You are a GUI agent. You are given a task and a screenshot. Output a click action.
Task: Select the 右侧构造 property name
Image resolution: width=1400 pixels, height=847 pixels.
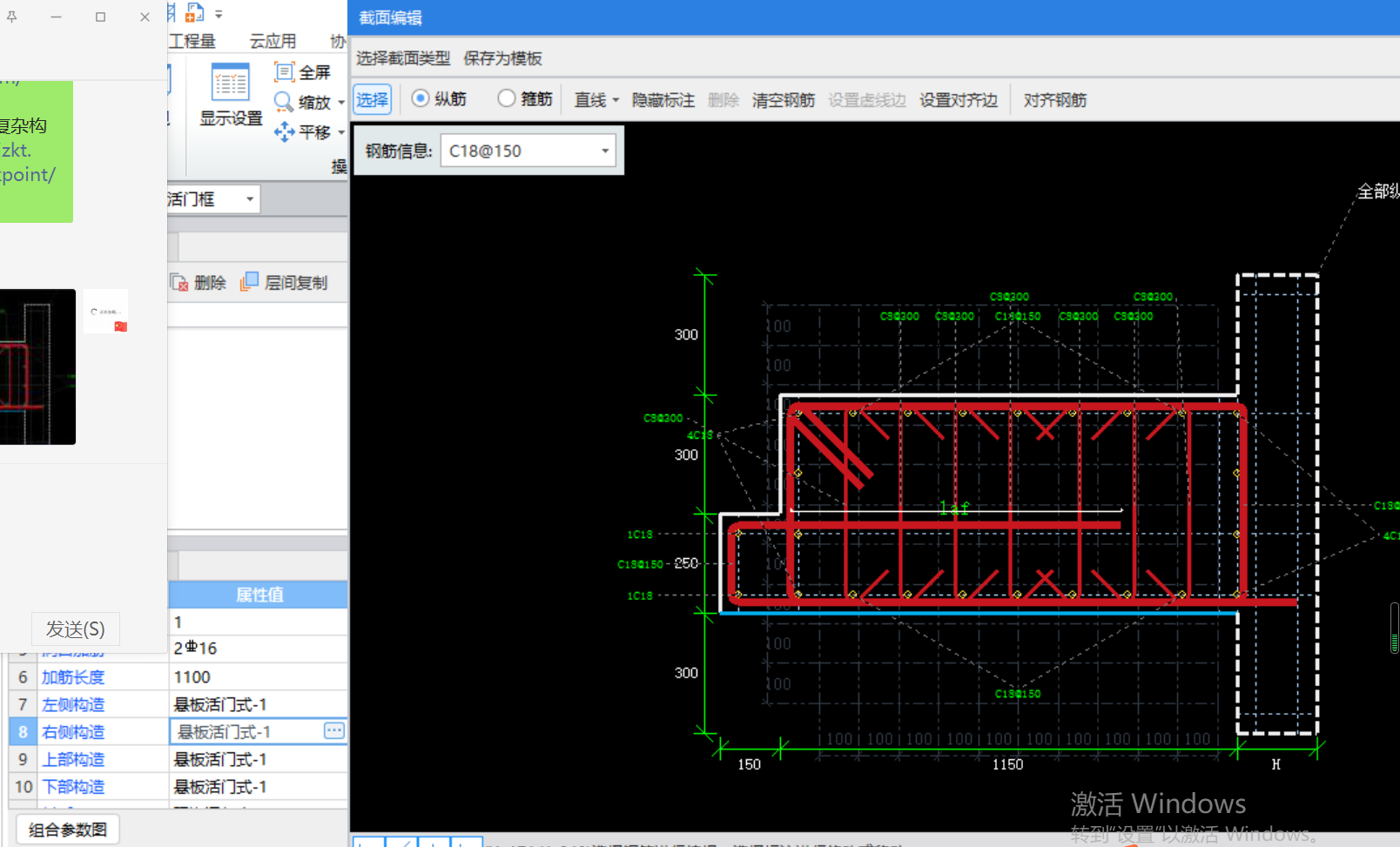tap(73, 731)
